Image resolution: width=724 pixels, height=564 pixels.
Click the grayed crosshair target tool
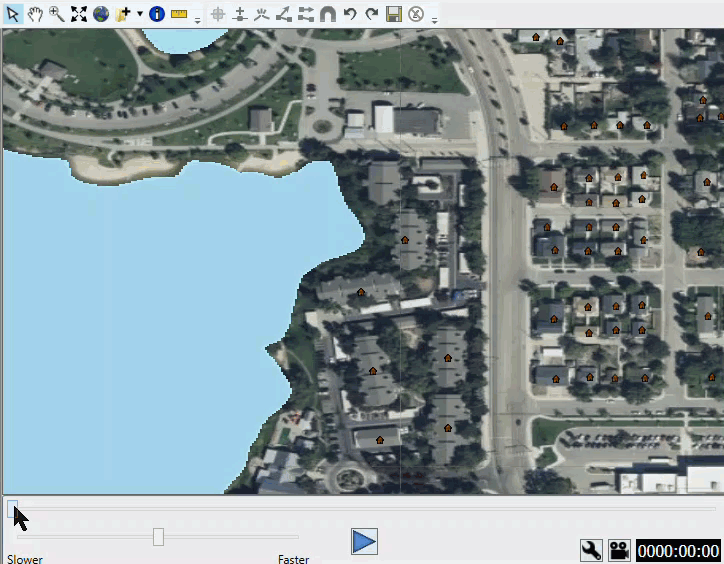coord(217,14)
